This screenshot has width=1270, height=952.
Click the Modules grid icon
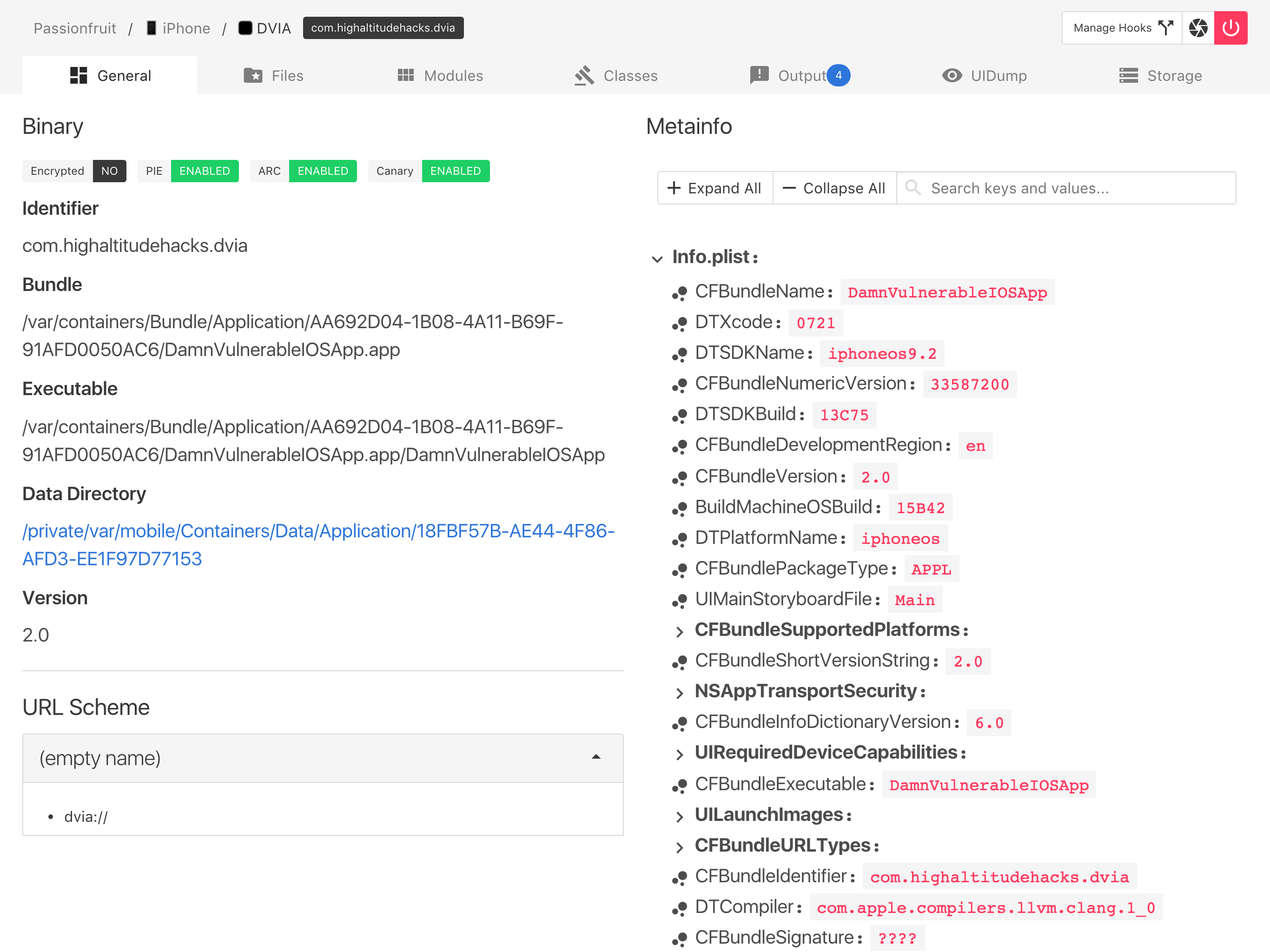(x=405, y=75)
